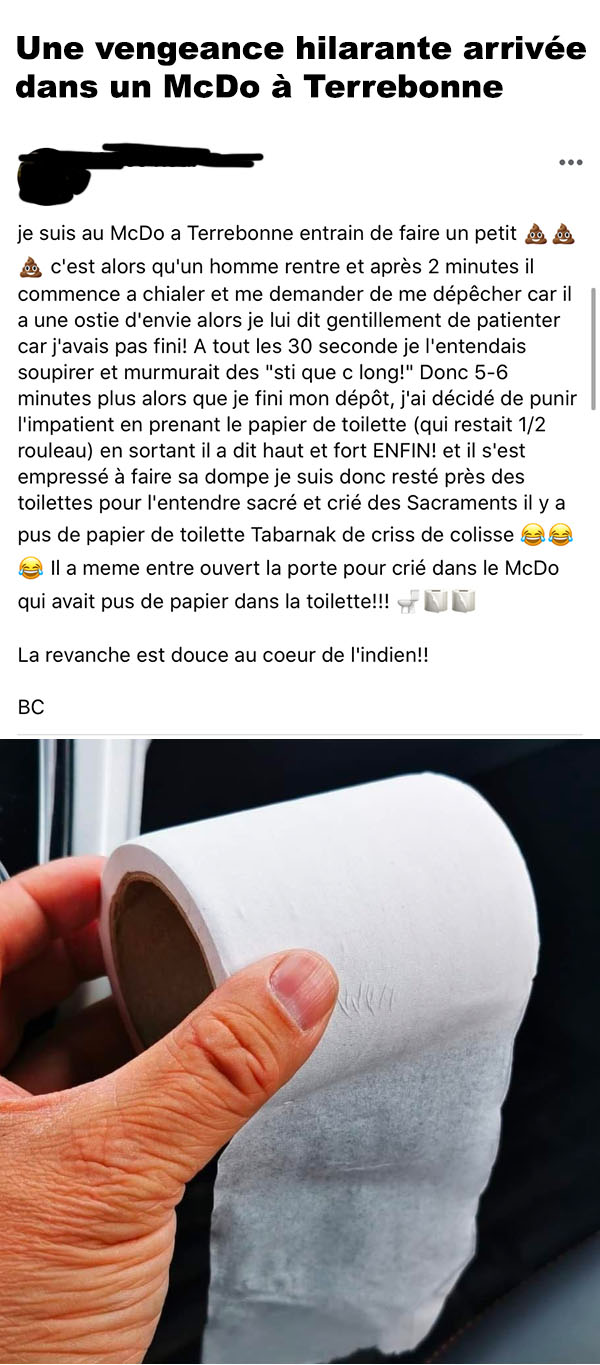The height and width of the screenshot is (1365, 600).
Task: Click the laughing emoji right after 'colisse'
Action: [x=533, y=536]
